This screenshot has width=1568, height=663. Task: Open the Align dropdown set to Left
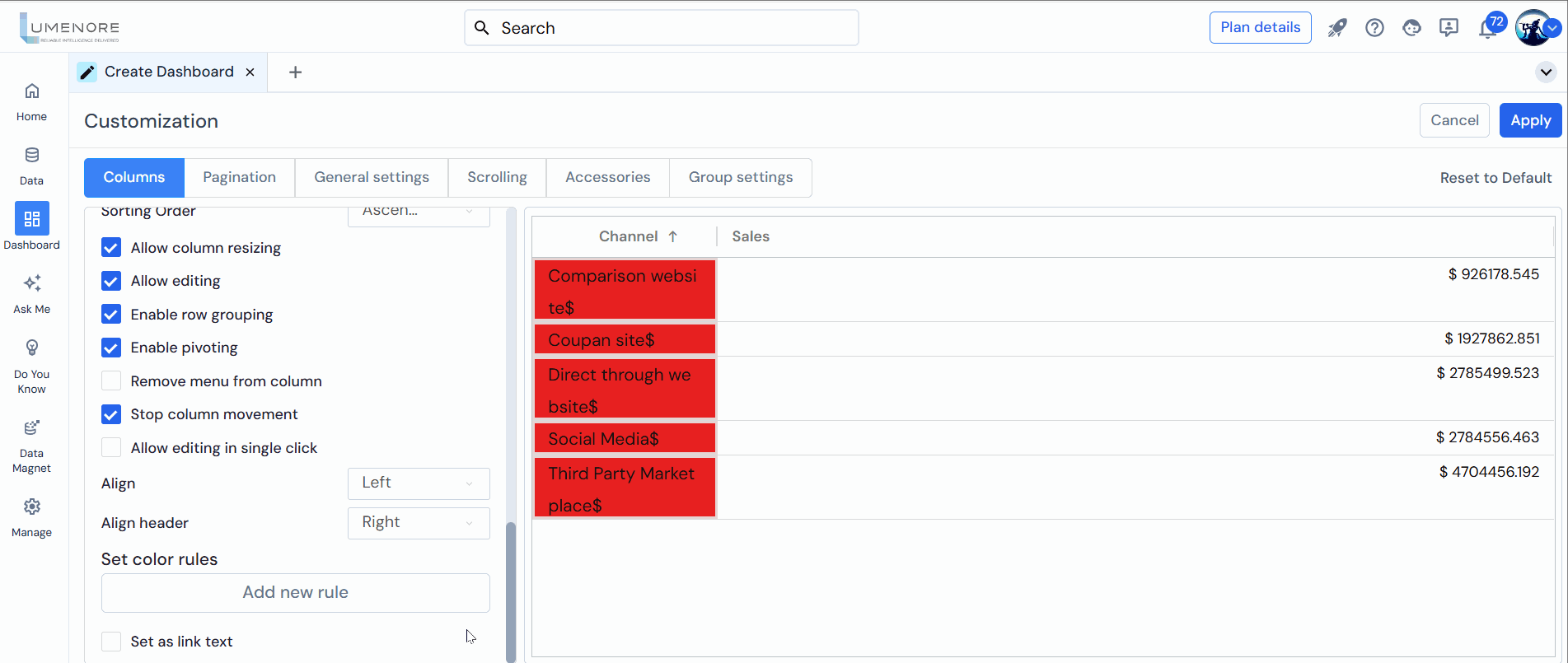click(x=419, y=483)
